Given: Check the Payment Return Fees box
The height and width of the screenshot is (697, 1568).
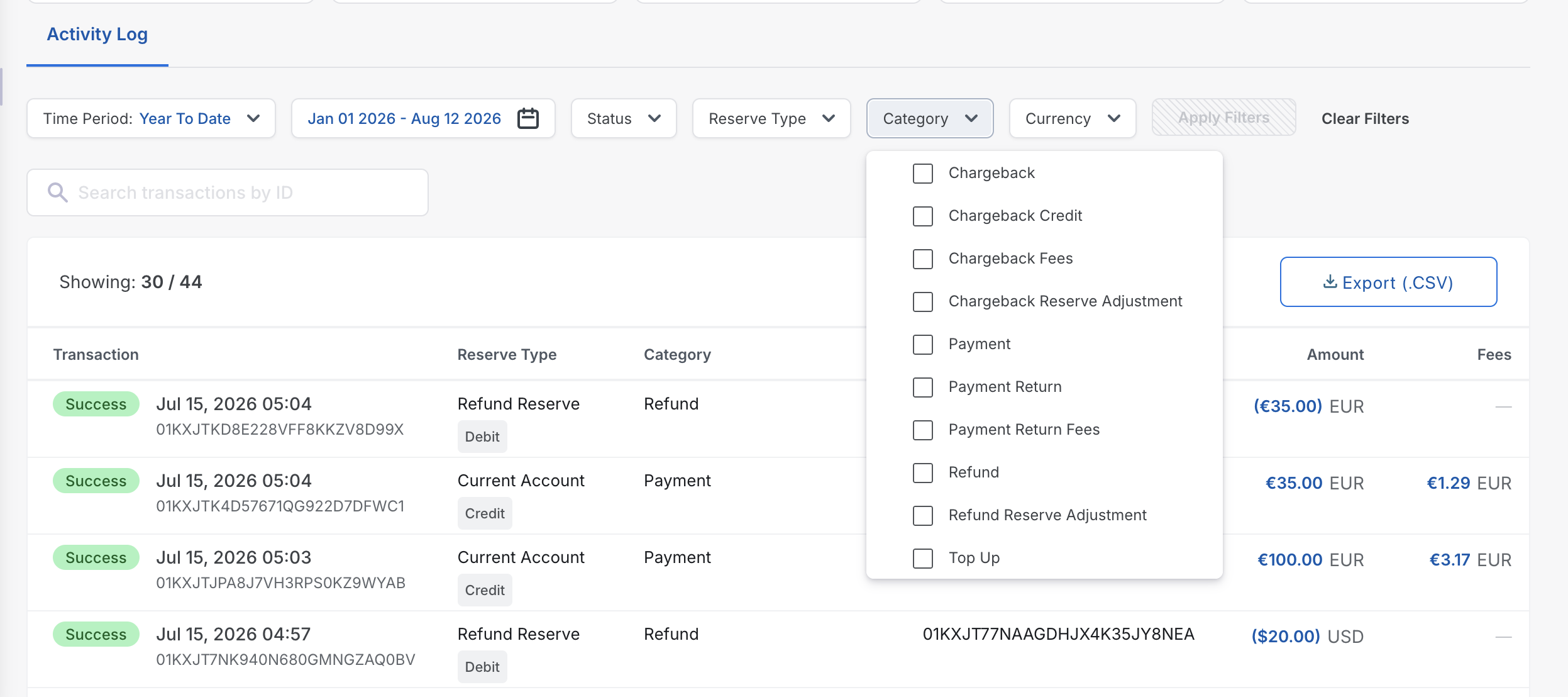Looking at the screenshot, I should pyautogui.click(x=922, y=430).
